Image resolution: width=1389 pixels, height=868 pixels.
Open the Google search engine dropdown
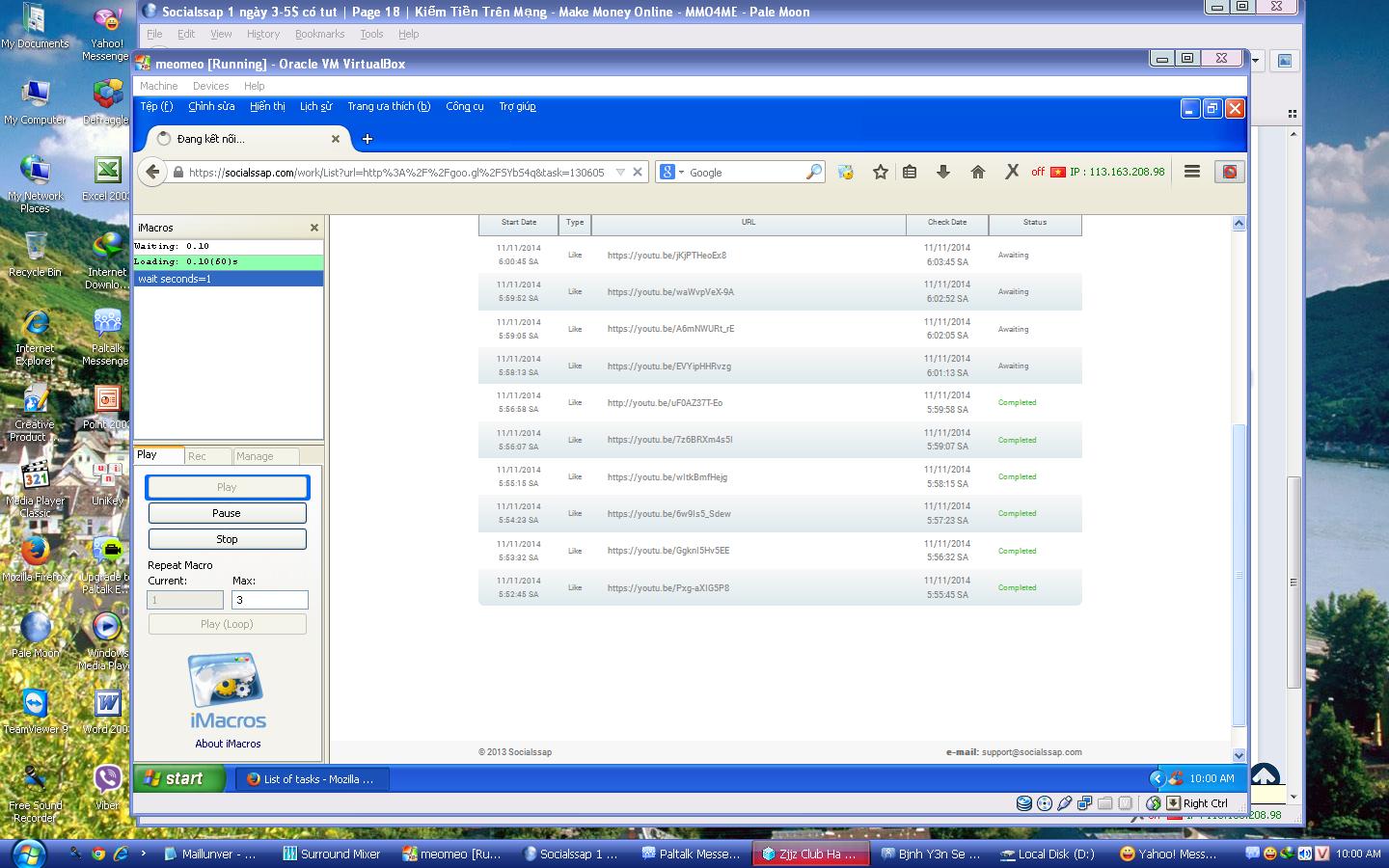point(681,173)
